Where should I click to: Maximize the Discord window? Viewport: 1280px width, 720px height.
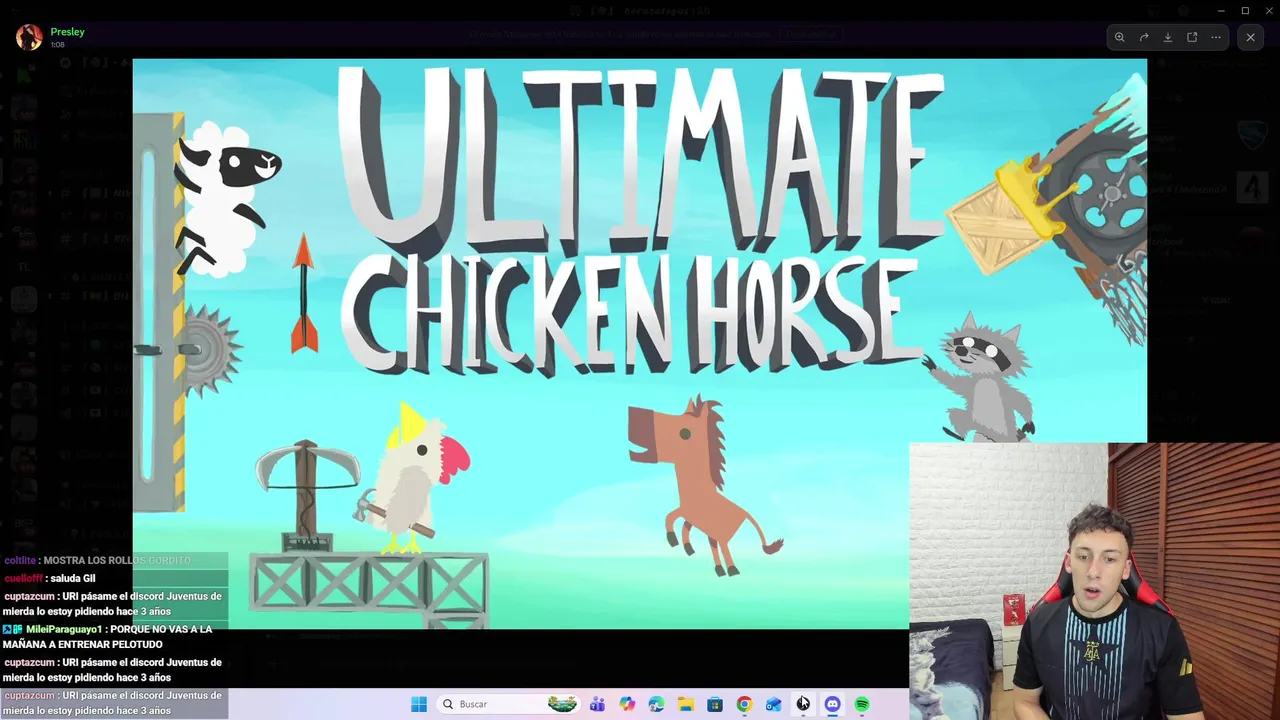click(1245, 11)
